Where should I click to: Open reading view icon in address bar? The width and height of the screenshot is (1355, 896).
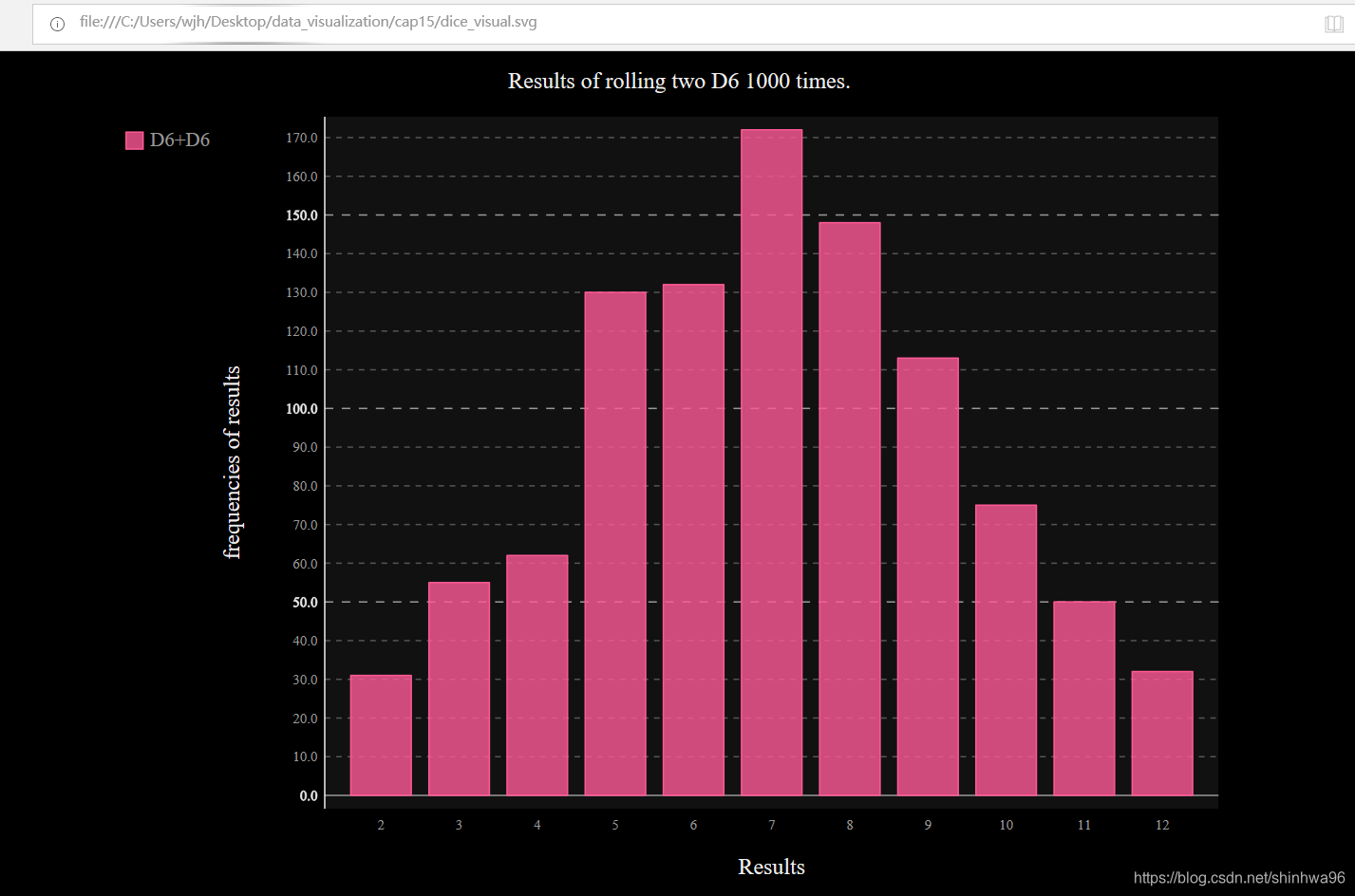pyautogui.click(x=1333, y=24)
